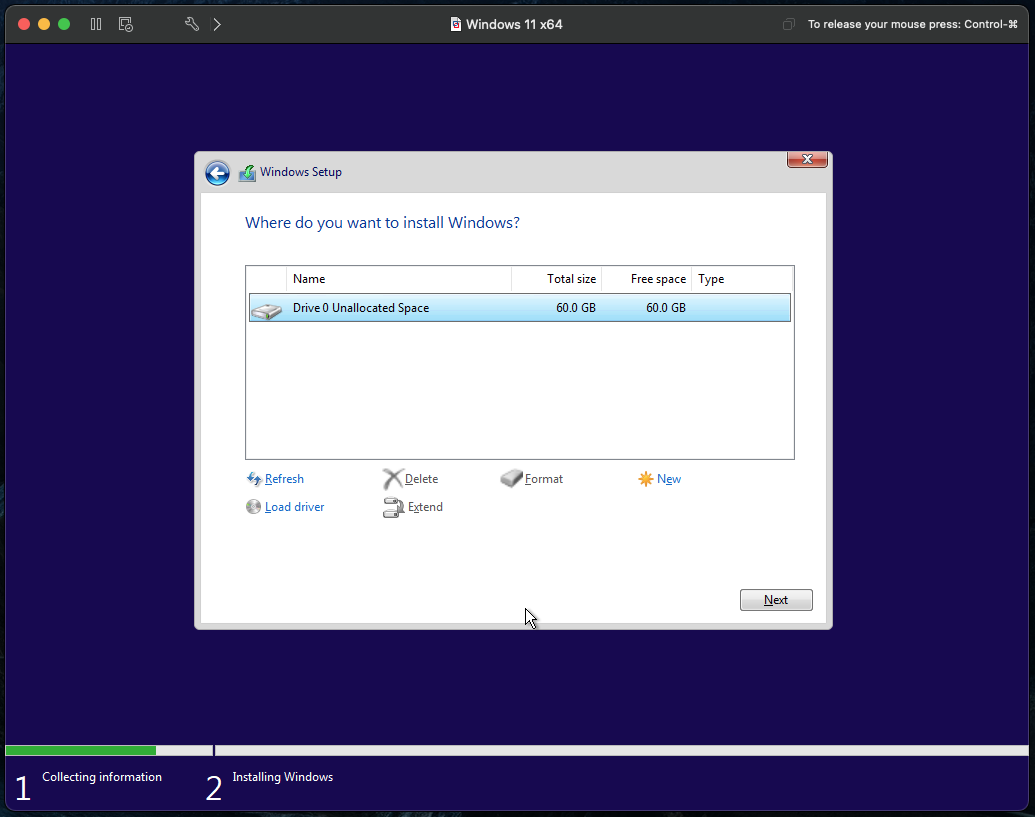
Task: Close the Windows Setup dialog
Action: 807,160
